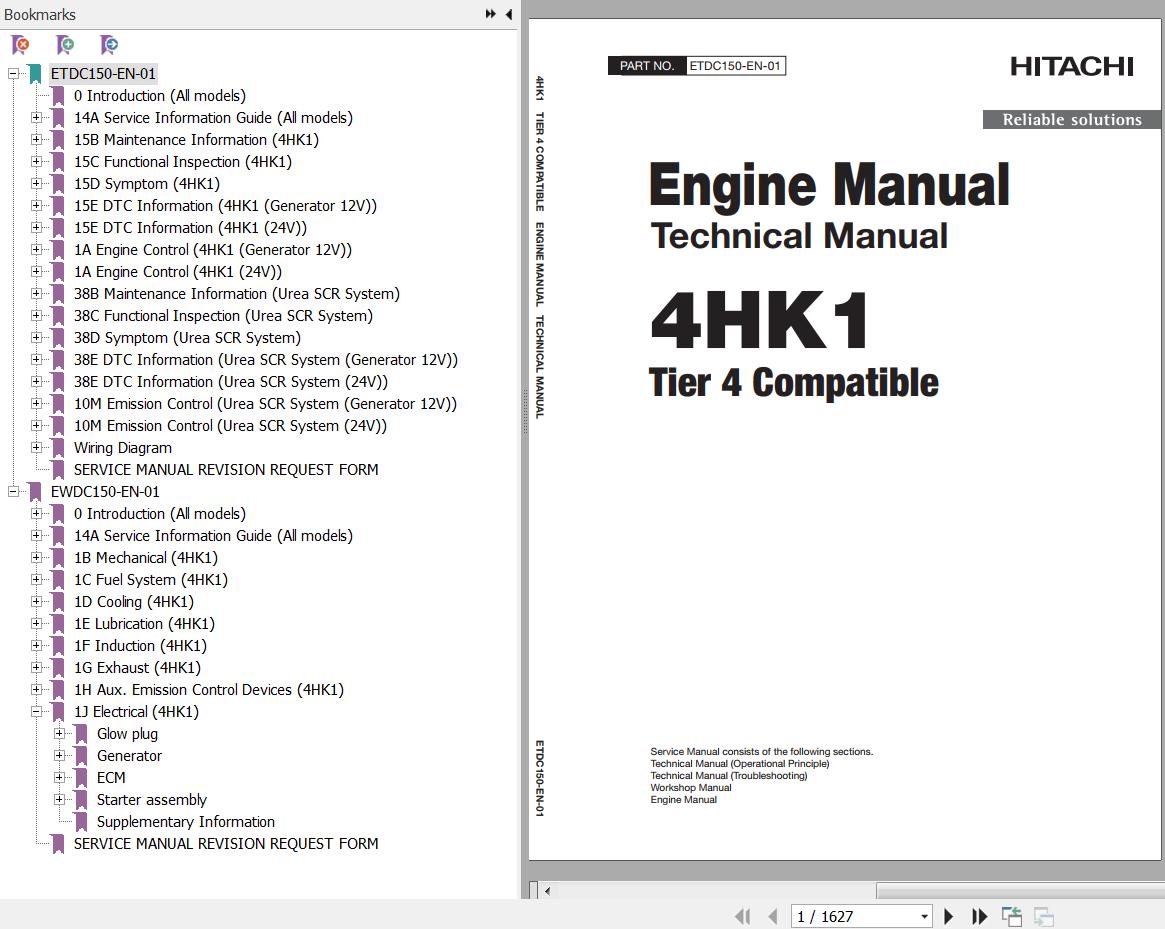Open the Supplementary Information bookmark
The height and width of the screenshot is (929, 1165).
(186, 821)
